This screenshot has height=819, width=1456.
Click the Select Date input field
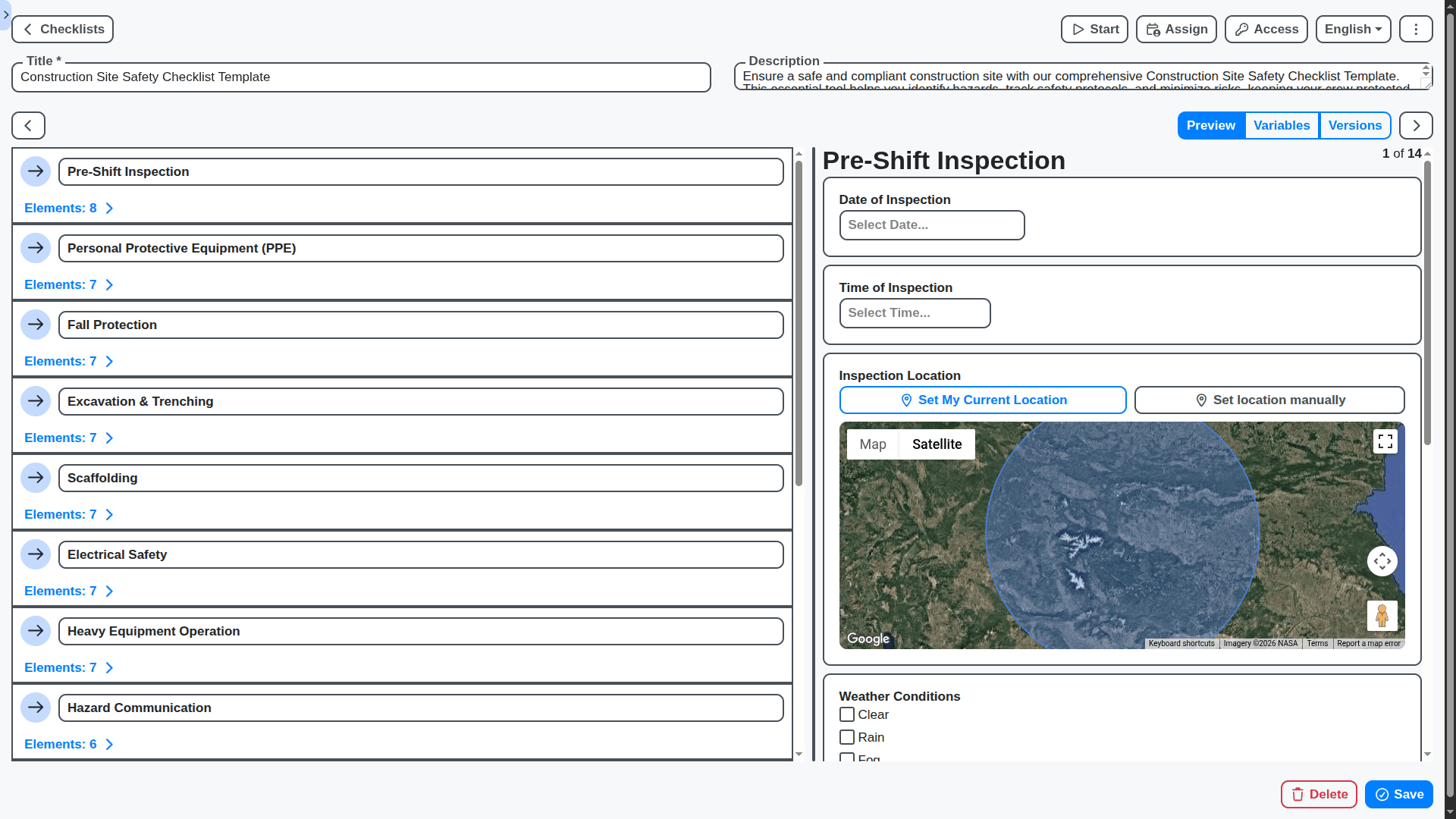pos(931,225)
